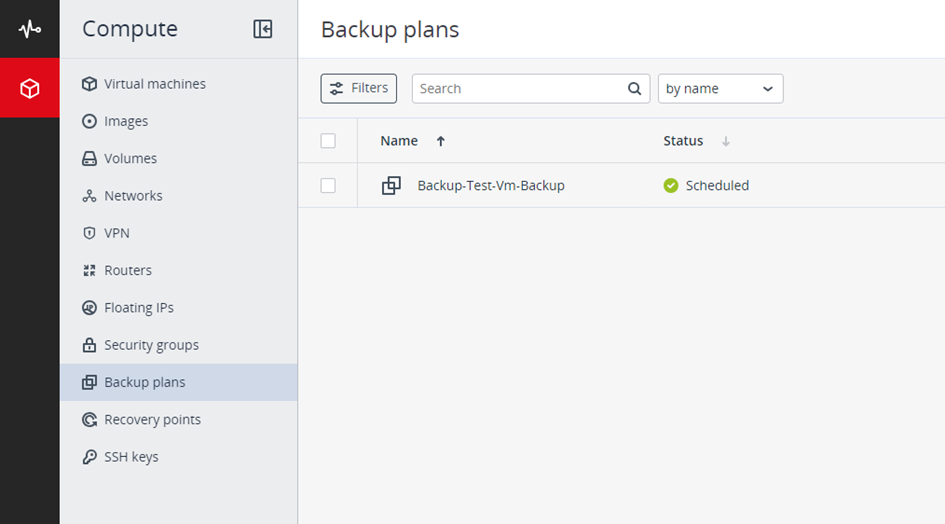Screen dimensions: 945x524
Task: Open the Volumes section
Action: point(130,159)
